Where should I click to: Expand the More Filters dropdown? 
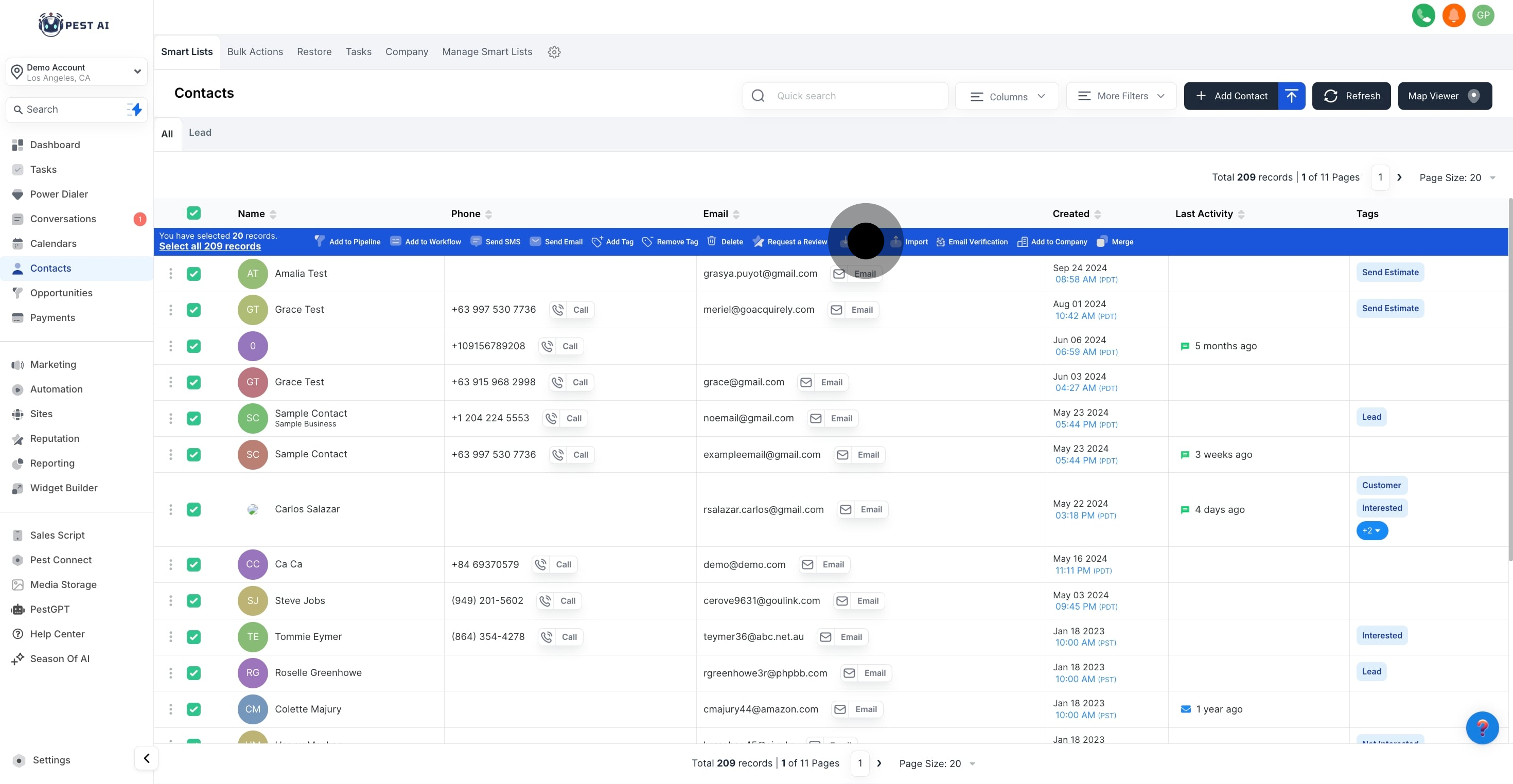pos(1121,96)
